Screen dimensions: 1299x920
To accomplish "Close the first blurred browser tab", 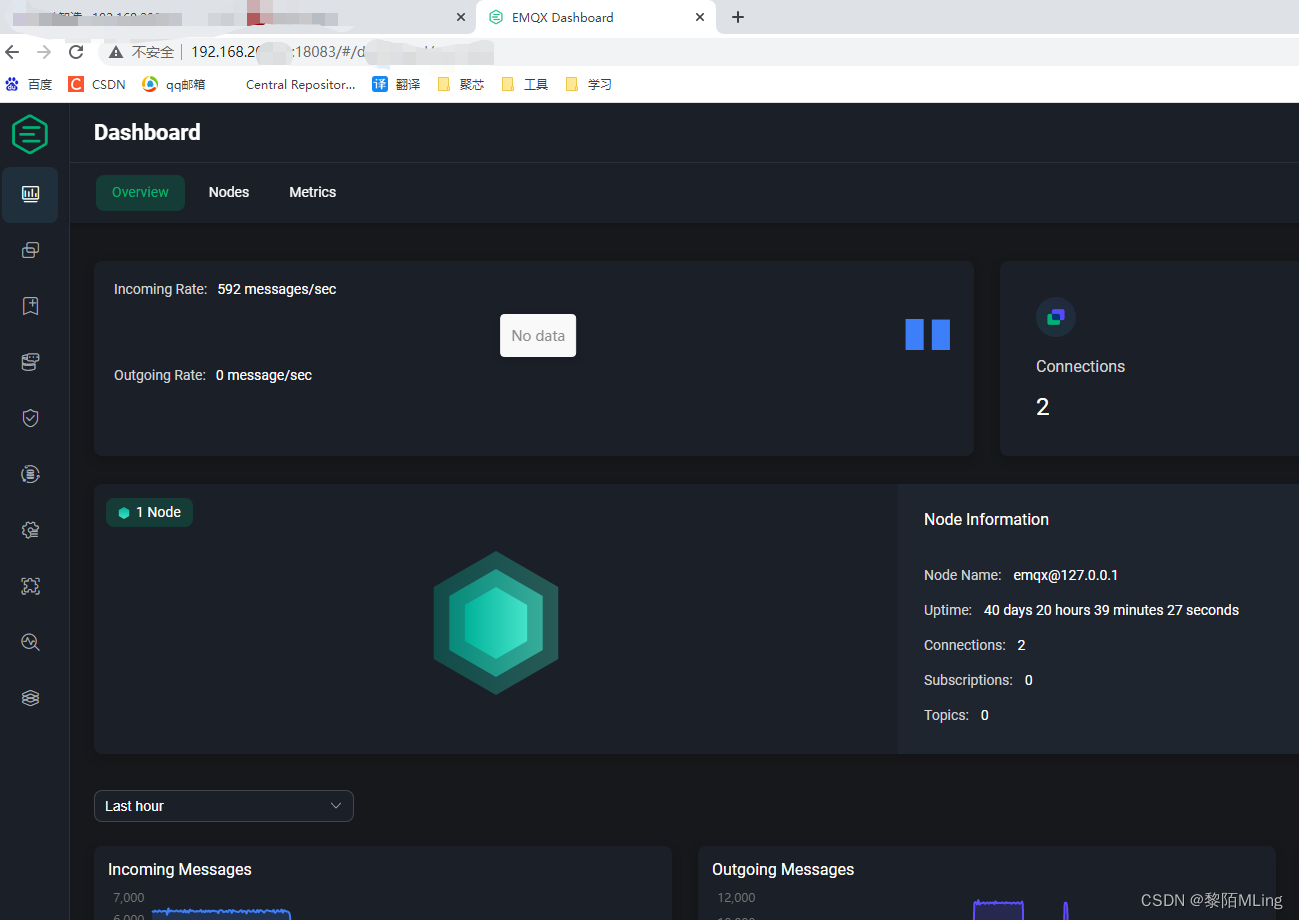I will tap(461, 17).
